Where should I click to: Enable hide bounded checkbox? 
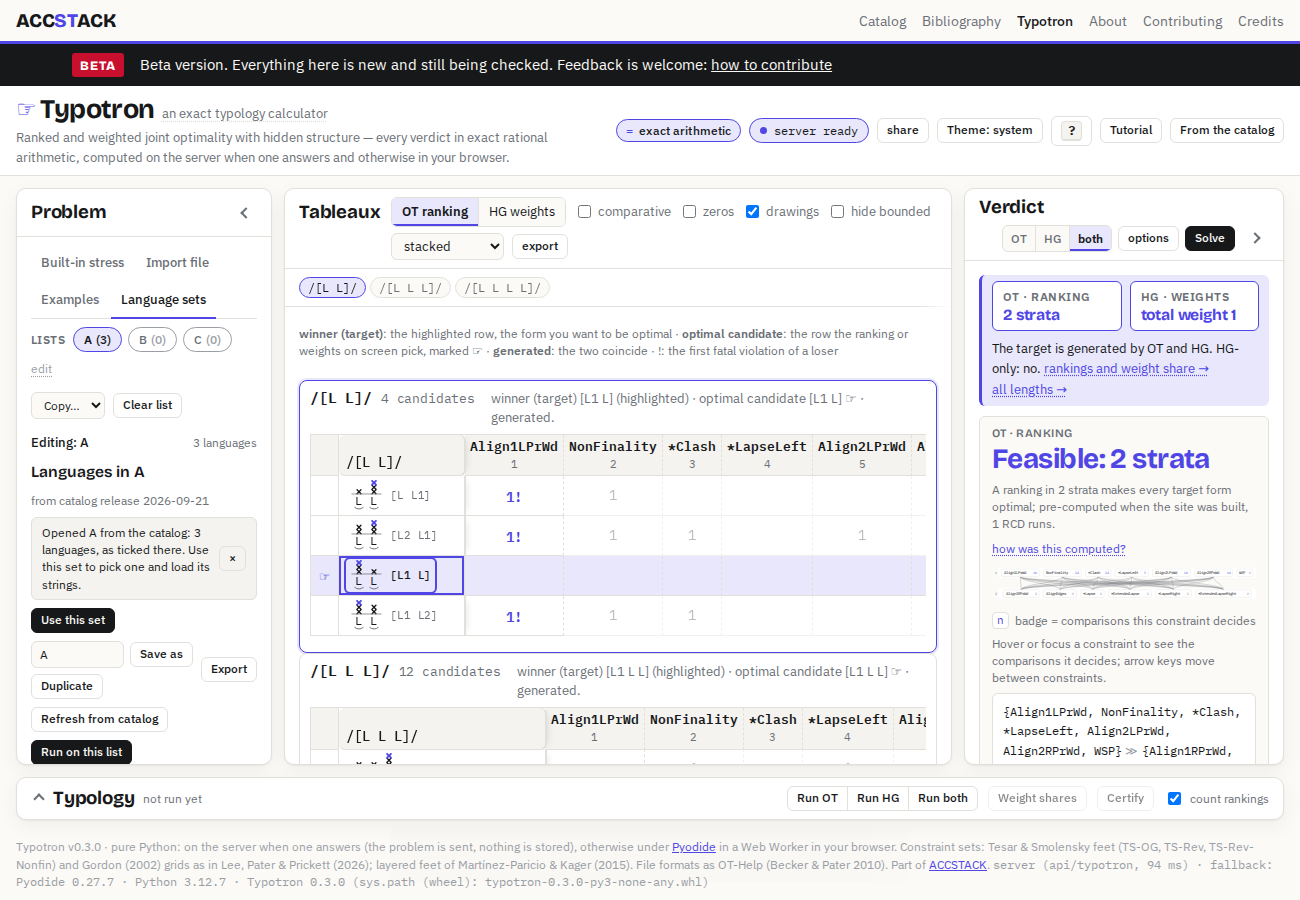click(x=838, y=211)
